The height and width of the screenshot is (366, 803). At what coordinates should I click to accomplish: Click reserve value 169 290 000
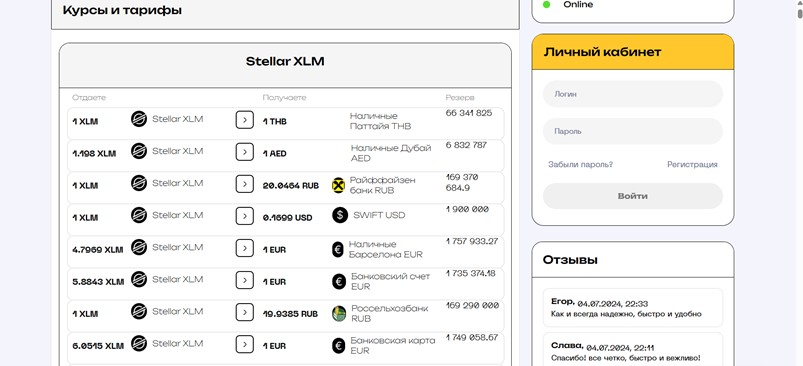[x=472, y=305]
